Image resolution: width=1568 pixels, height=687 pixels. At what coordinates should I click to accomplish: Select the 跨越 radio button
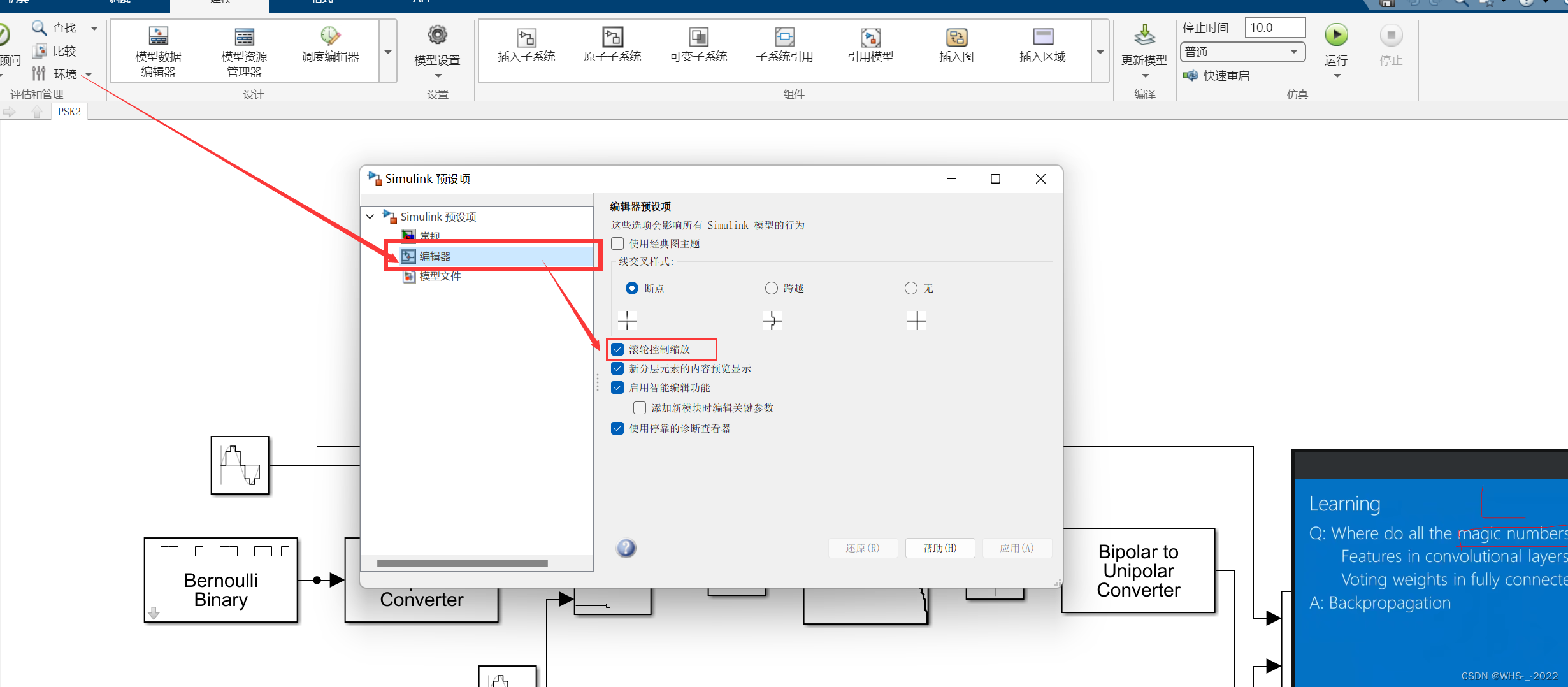[771, 288]
